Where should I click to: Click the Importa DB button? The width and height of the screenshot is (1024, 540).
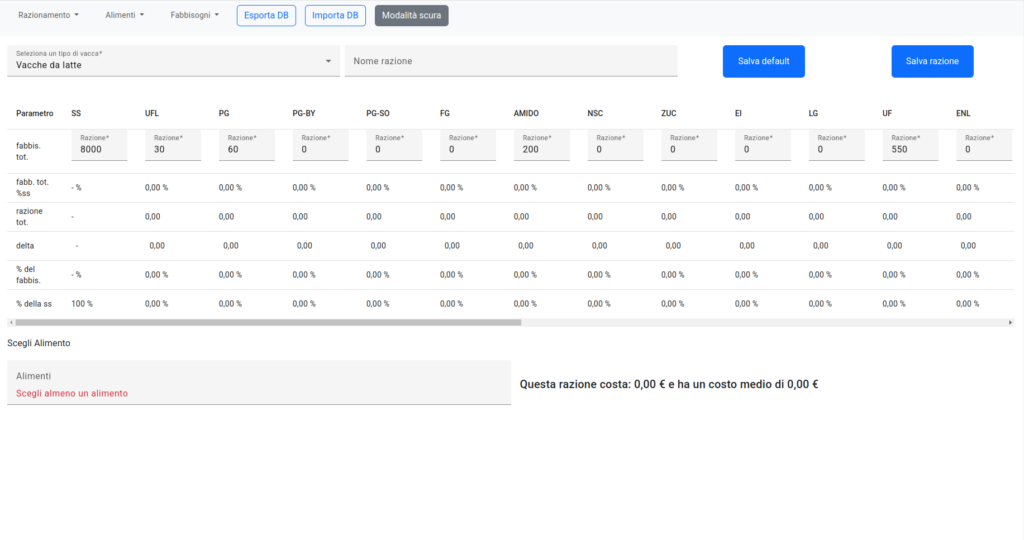click(335, 15)
